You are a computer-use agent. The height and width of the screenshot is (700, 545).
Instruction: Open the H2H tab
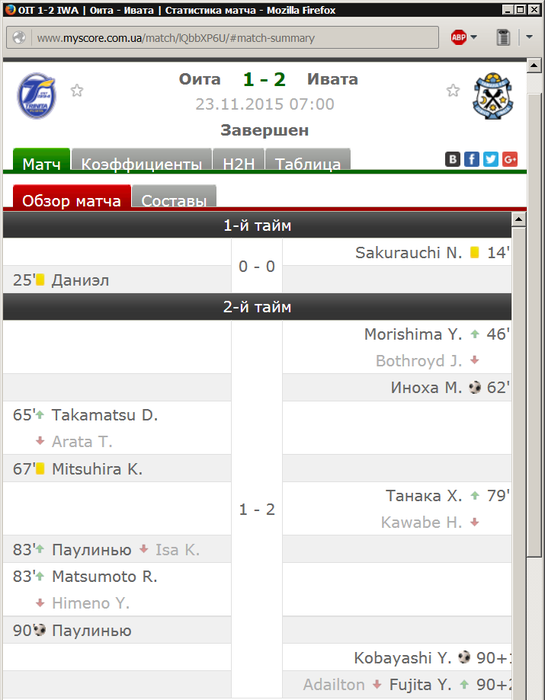pyautogui.click(x=238, y=160)
